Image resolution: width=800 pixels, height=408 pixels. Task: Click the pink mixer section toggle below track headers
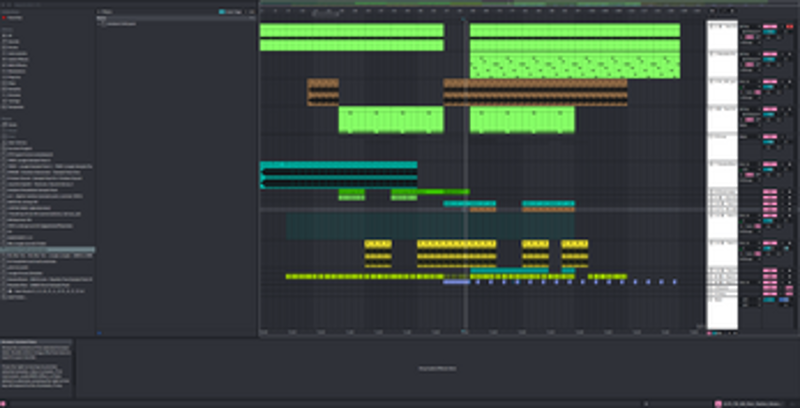click(x=709, y=333)
